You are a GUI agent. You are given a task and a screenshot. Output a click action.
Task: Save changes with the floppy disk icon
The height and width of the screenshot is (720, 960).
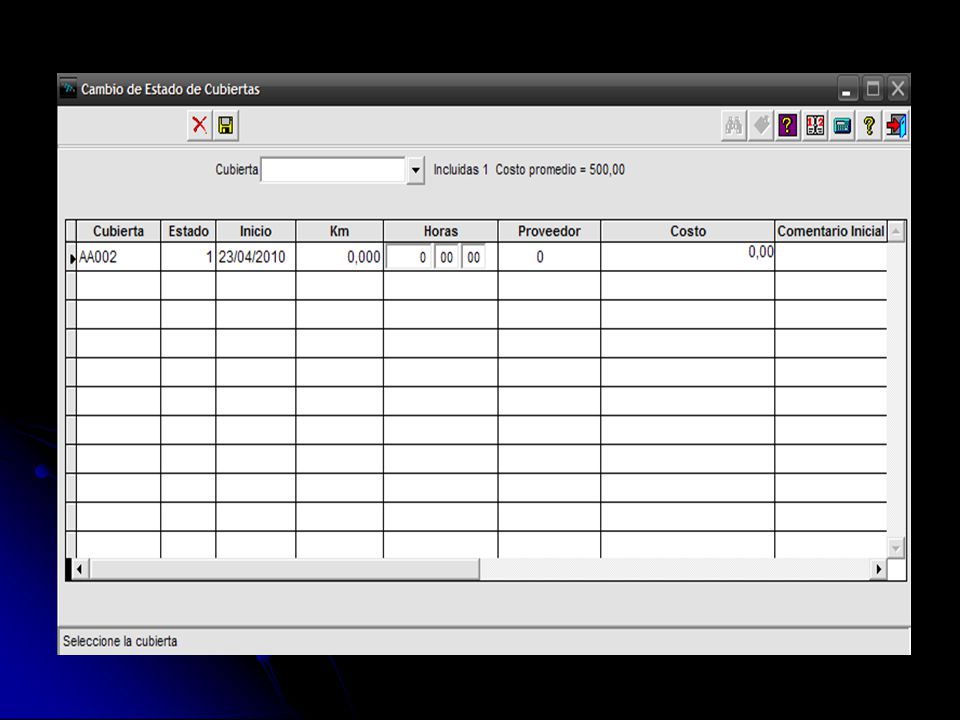226,126
